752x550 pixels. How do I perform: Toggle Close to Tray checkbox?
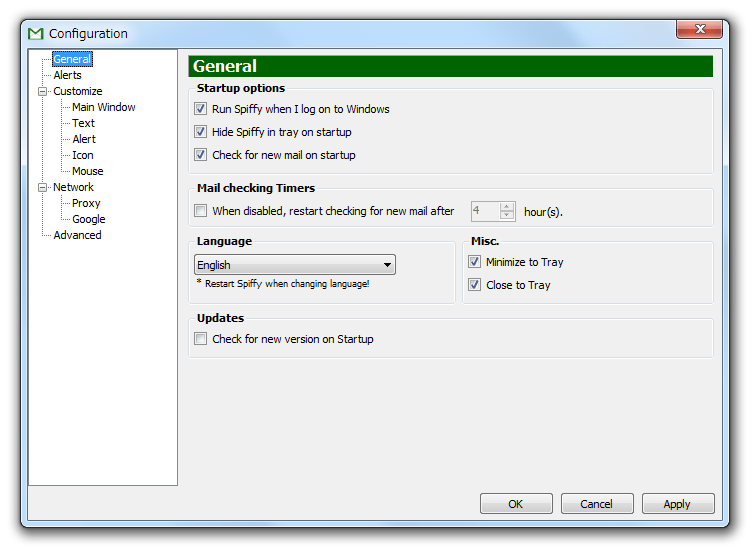474,285
